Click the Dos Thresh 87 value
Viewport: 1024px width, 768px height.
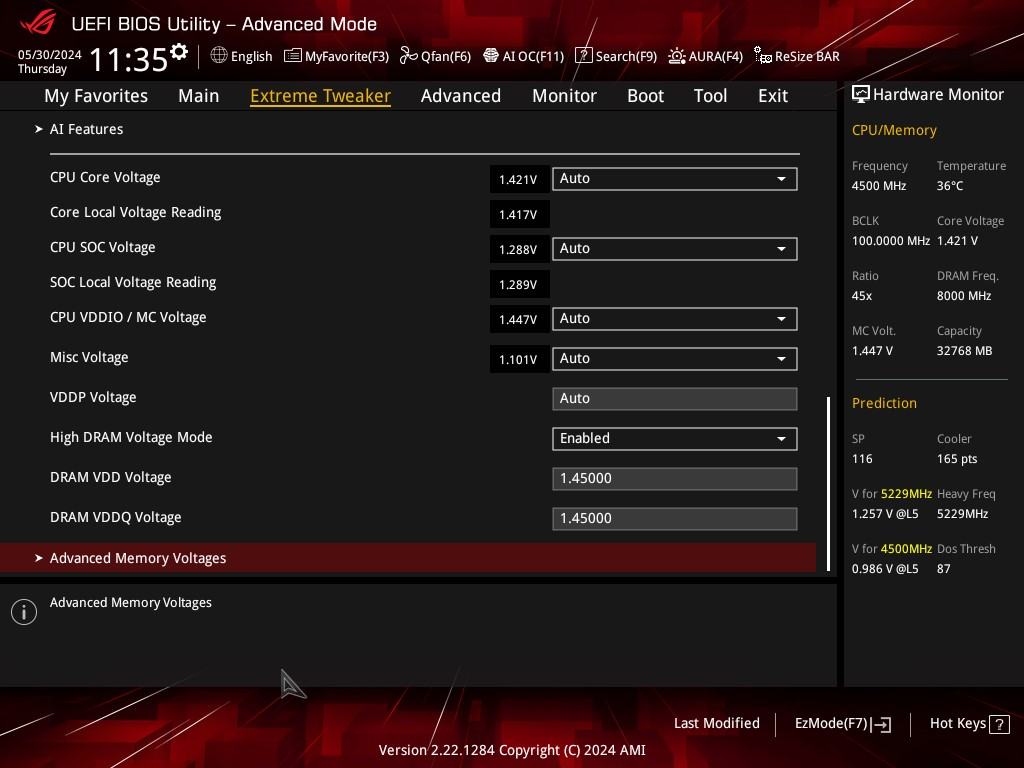pyautogui.click(x=944, y=569)
